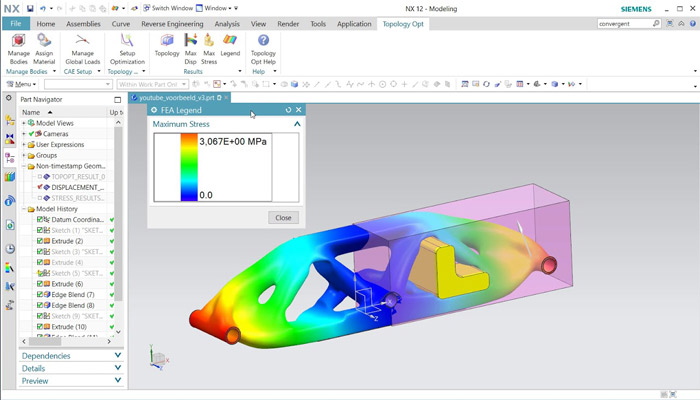This screenshot has width=700, height=400.
Task: Collapse the Maximum Stress section
Action: click(x=297, y=124)
